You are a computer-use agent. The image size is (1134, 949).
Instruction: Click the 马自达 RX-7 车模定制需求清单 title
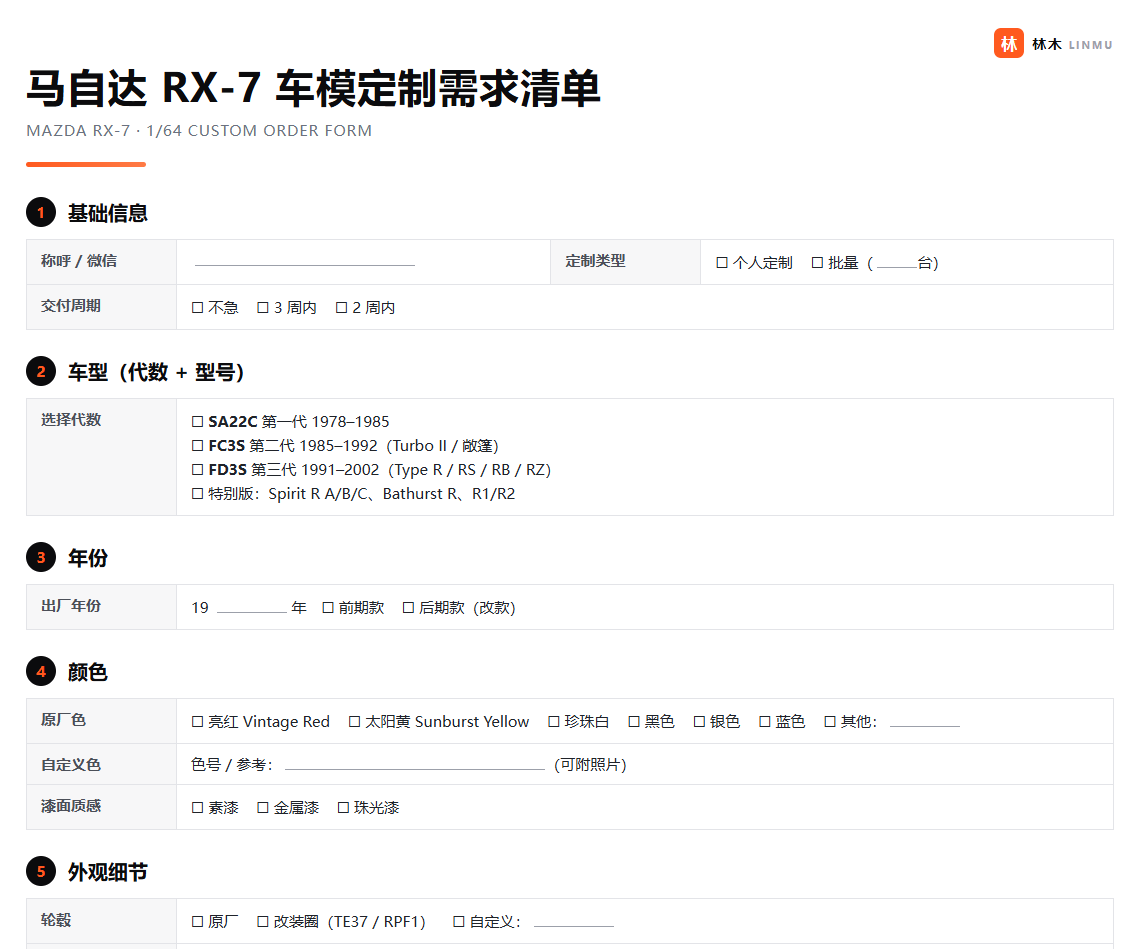pyautogui.click(x=313, y=88)
